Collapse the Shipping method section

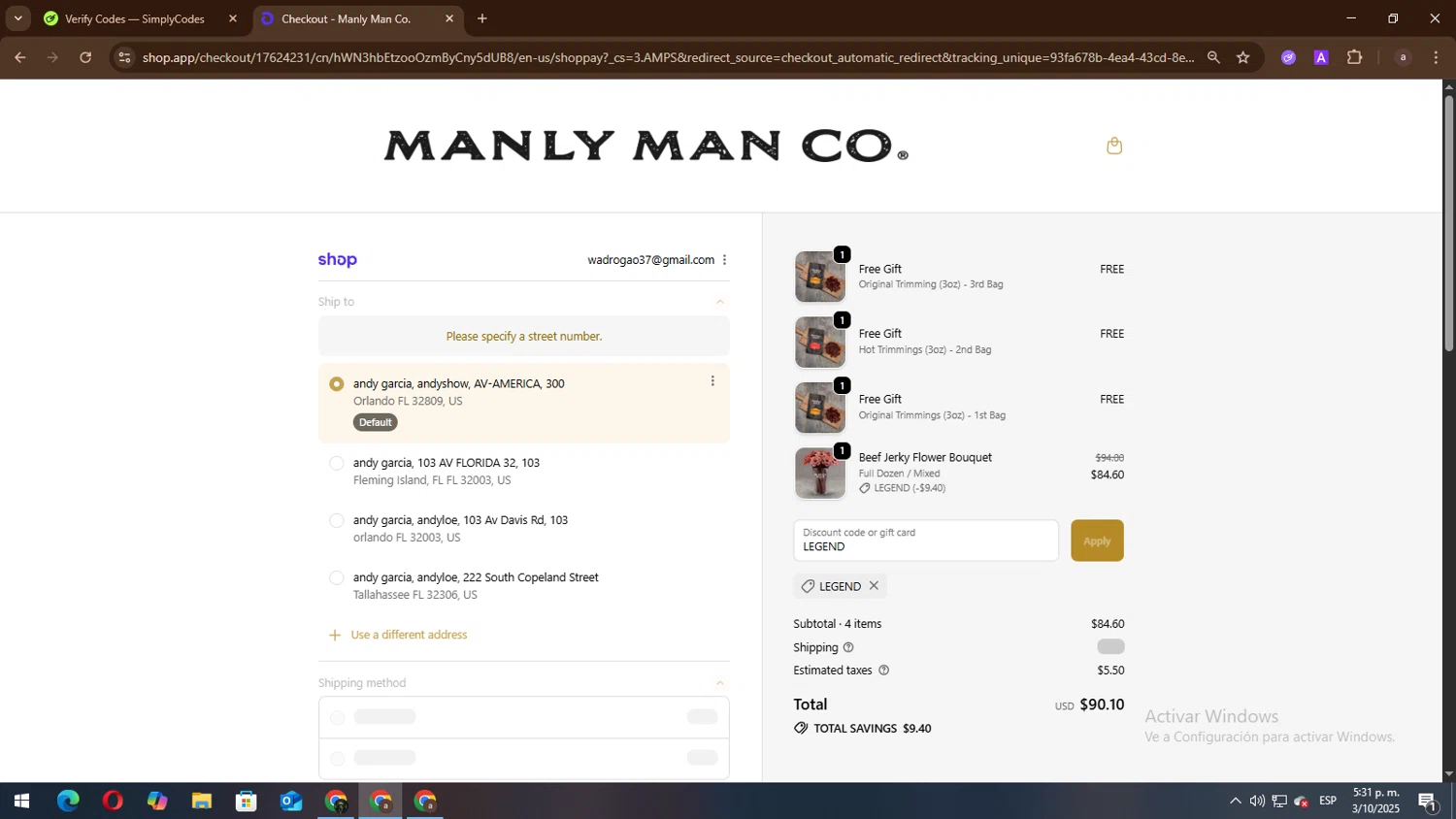720,683
